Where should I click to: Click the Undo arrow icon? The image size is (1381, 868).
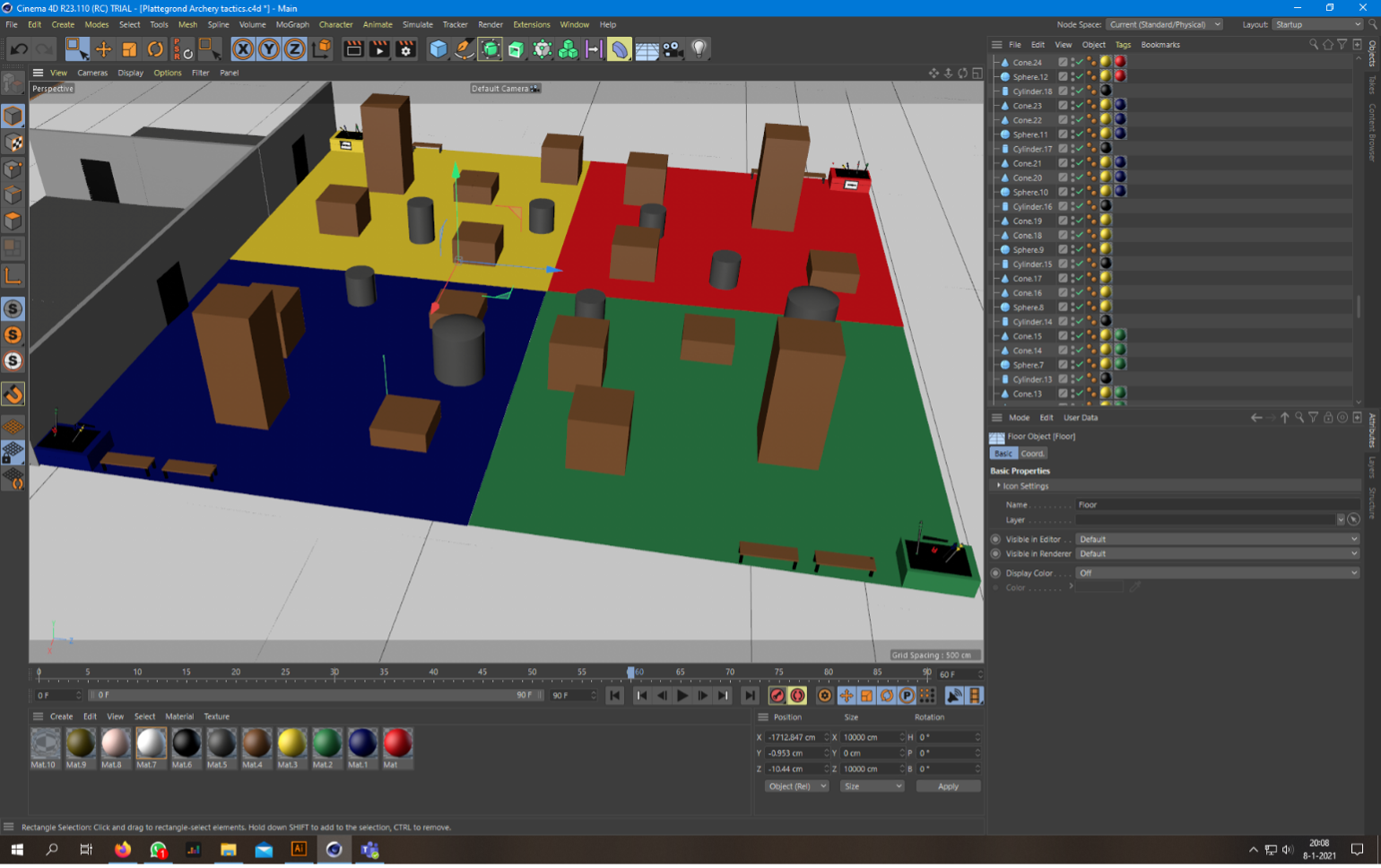pyautogui.click(x=19, y=49)
